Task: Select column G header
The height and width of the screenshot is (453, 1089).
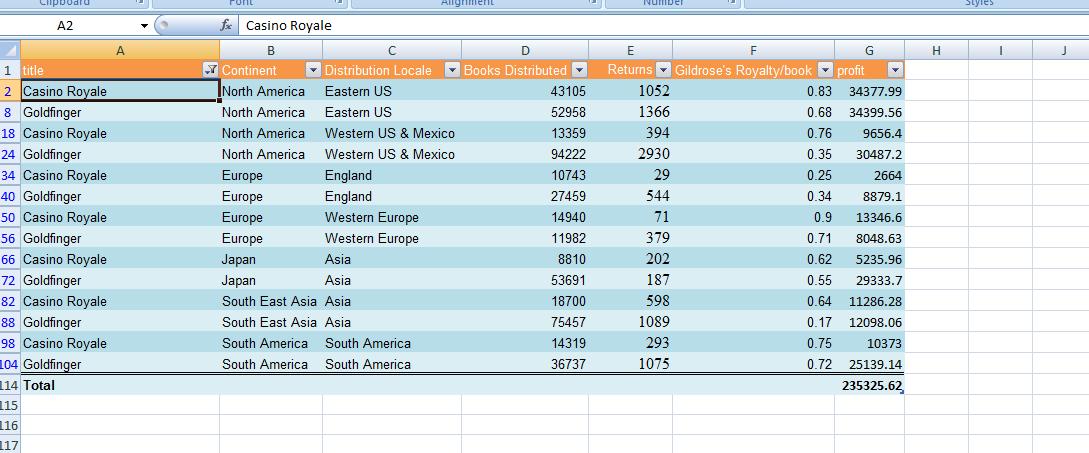Action: (x=870, y=50)
